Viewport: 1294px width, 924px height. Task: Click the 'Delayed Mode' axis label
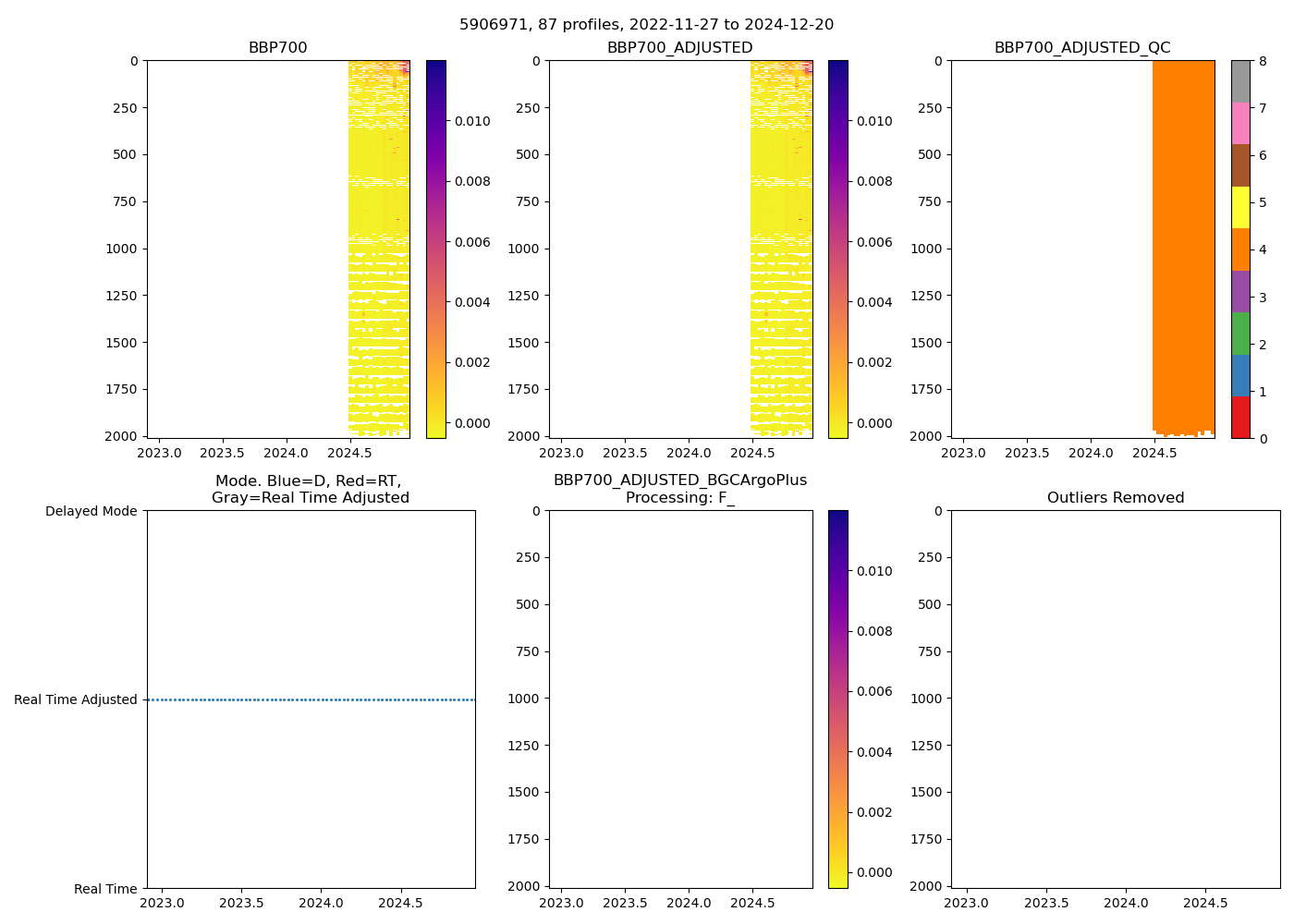pos(91,511)
